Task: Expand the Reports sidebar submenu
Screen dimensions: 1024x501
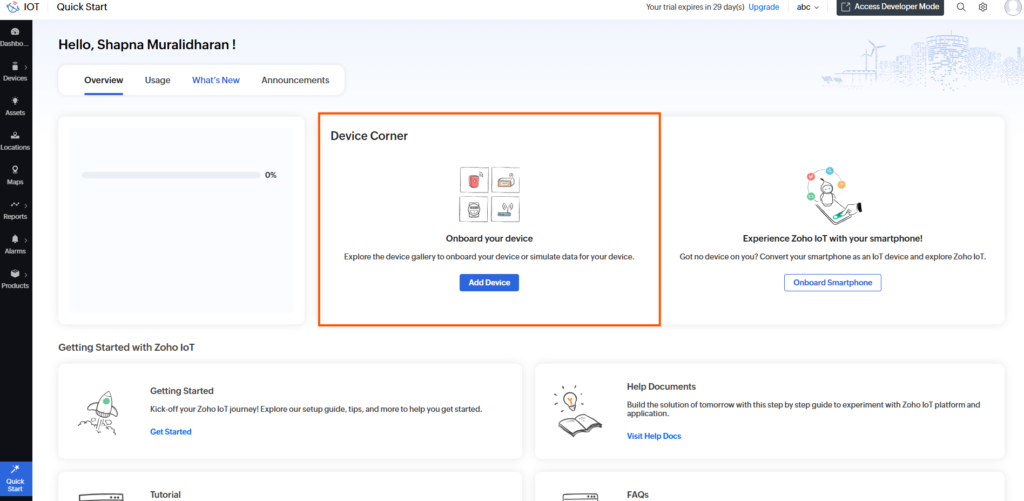Action: tap(25, 205)
